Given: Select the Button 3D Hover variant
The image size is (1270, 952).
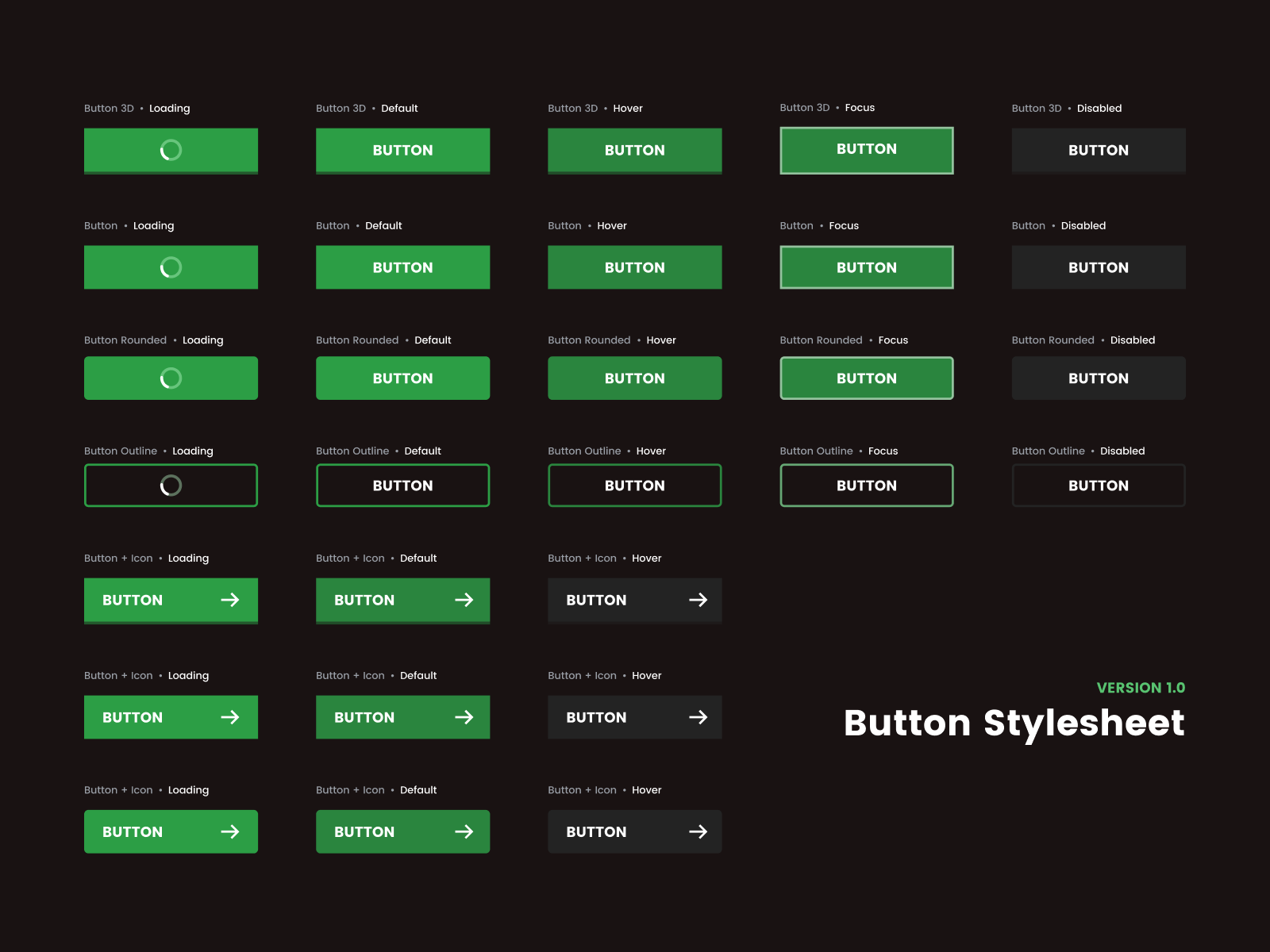Looking at the screenshot, I should 634,150.
